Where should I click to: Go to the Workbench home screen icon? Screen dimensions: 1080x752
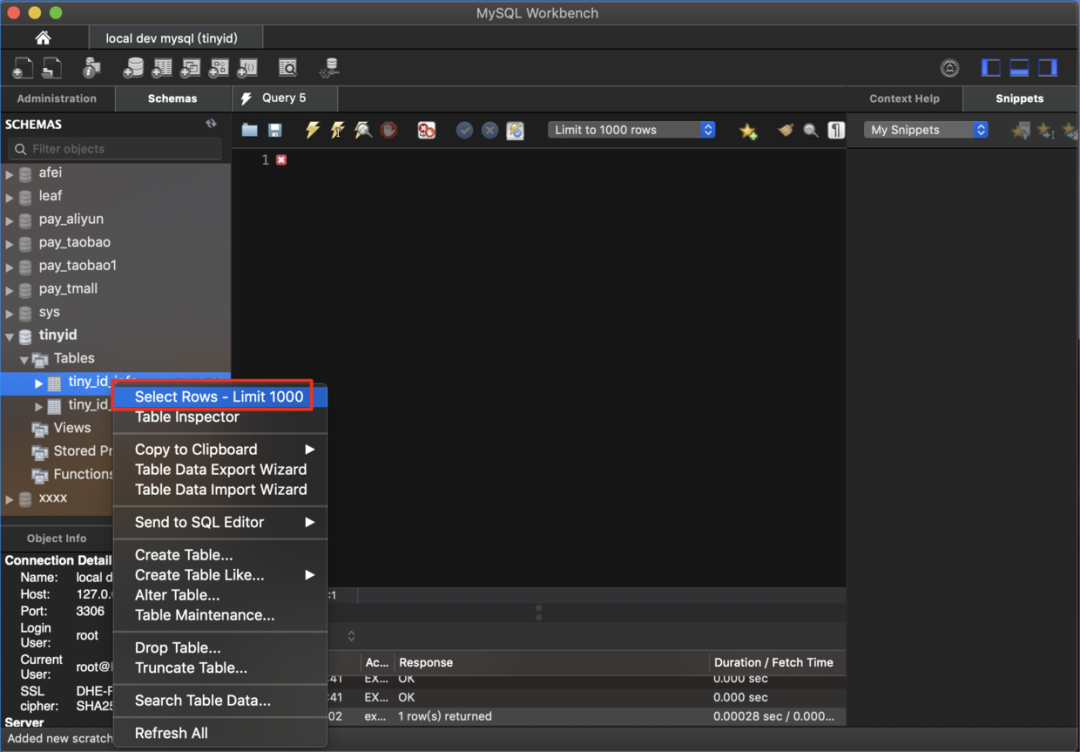pos(43,38)
